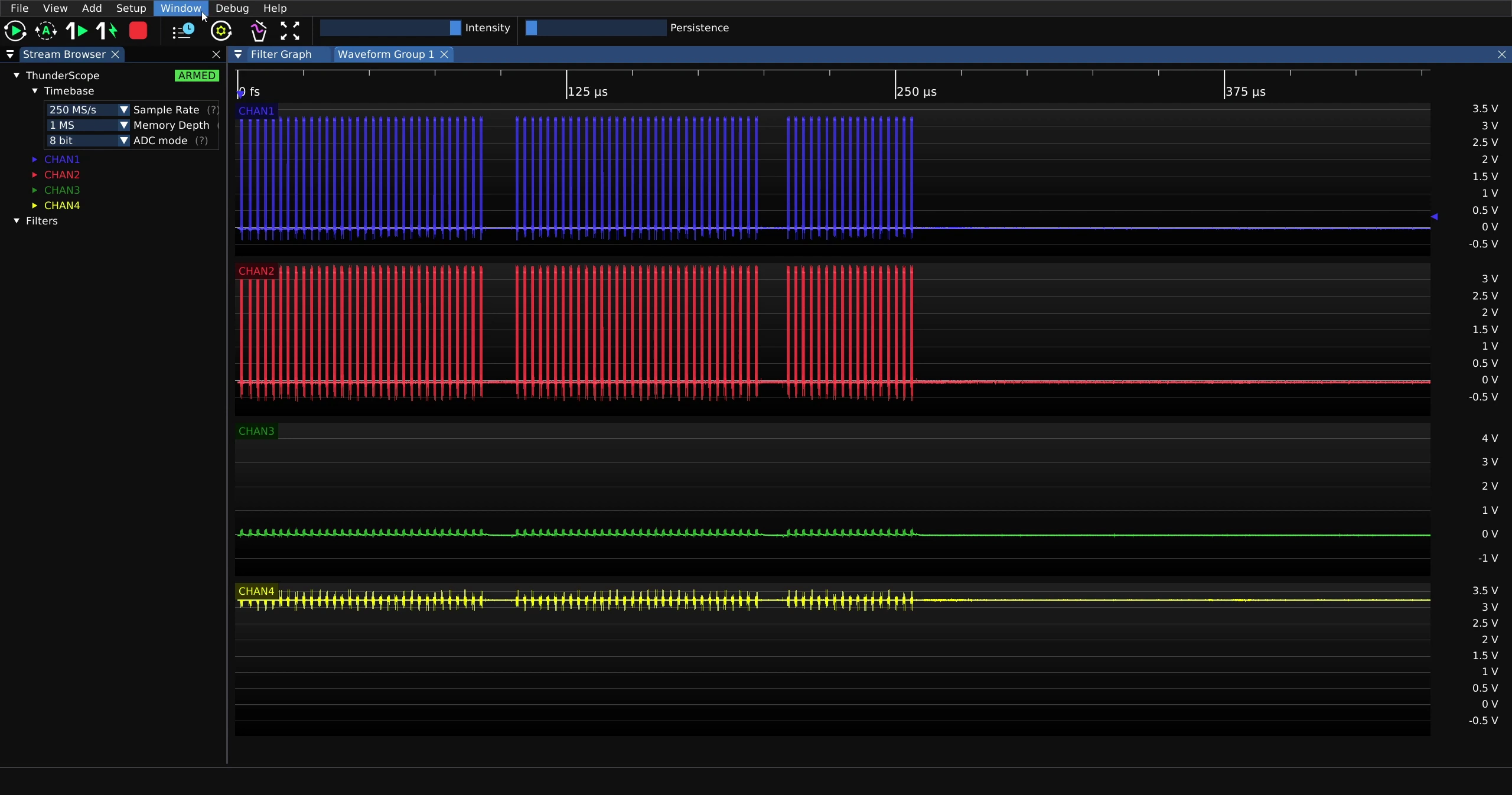Open the Stream Browser panel menu arrow
This screenshot has height=795, width=1512.
(x=10, y=54)
